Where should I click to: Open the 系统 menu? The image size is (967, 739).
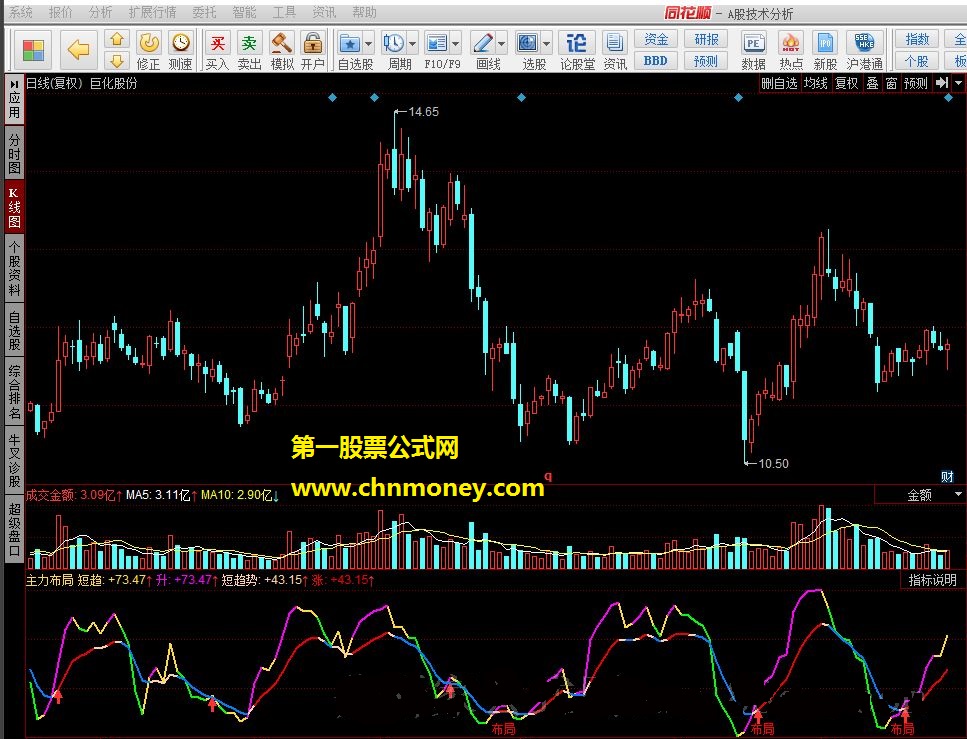pos(20,12)
